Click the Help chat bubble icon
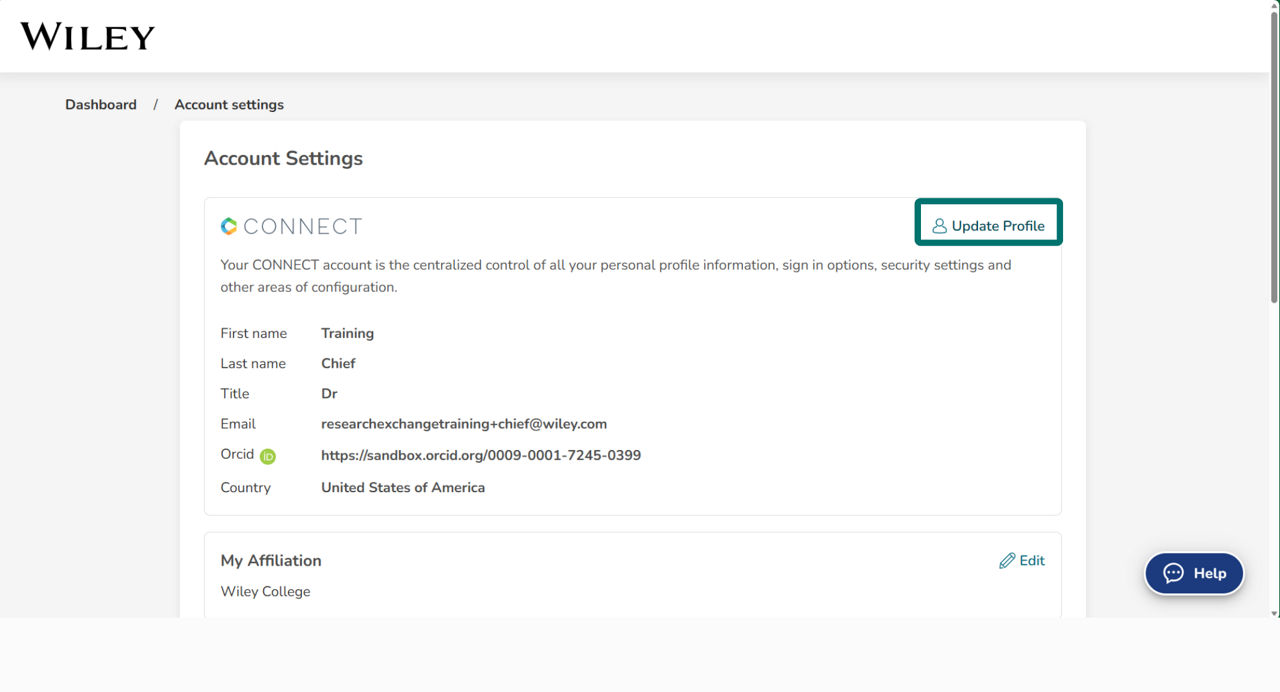This screenshot has width=1280, height=692. coord(1174,573)
